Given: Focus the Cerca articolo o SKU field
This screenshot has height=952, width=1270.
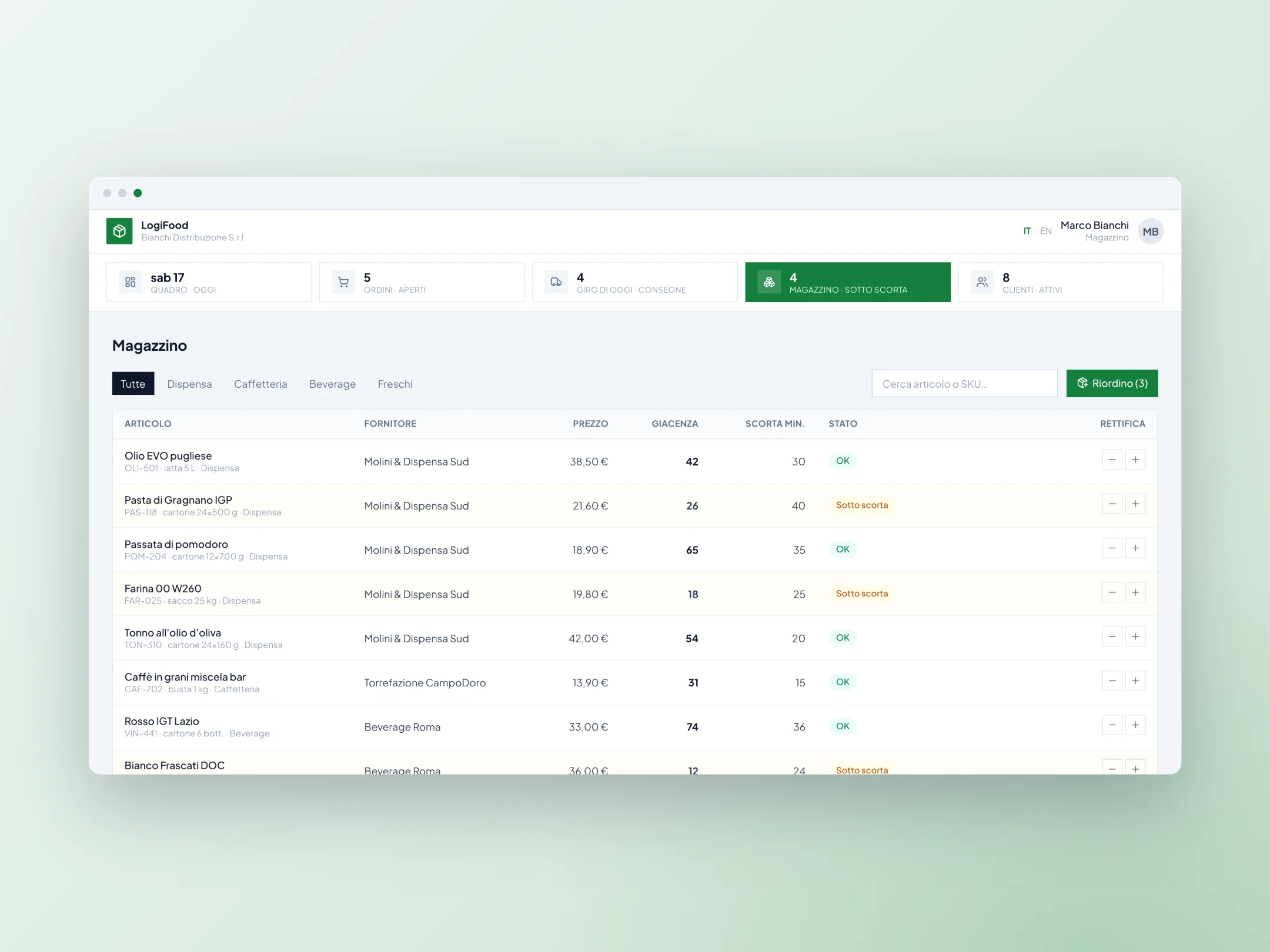Looking at the screenshot, I should coord(964,384).
